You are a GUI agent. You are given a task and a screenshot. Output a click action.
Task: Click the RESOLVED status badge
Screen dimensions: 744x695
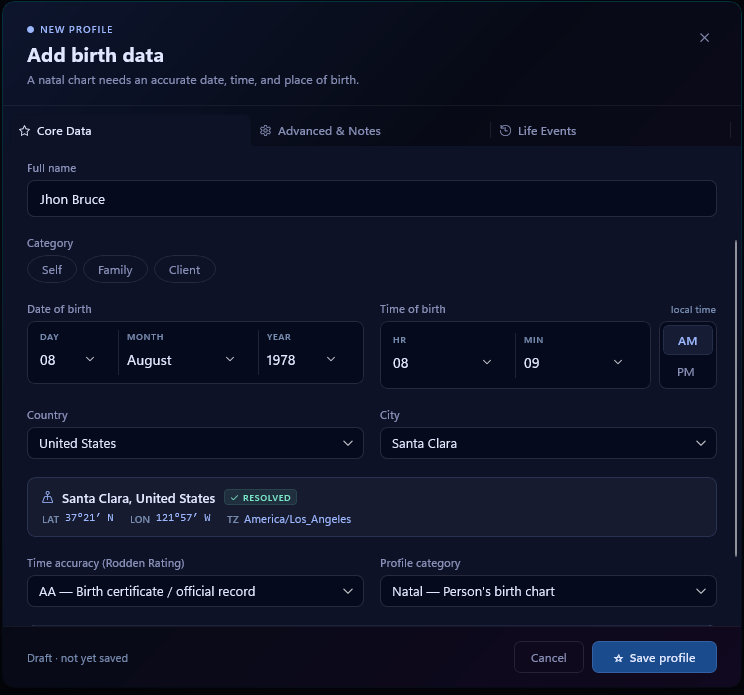(x=260, y=498)
